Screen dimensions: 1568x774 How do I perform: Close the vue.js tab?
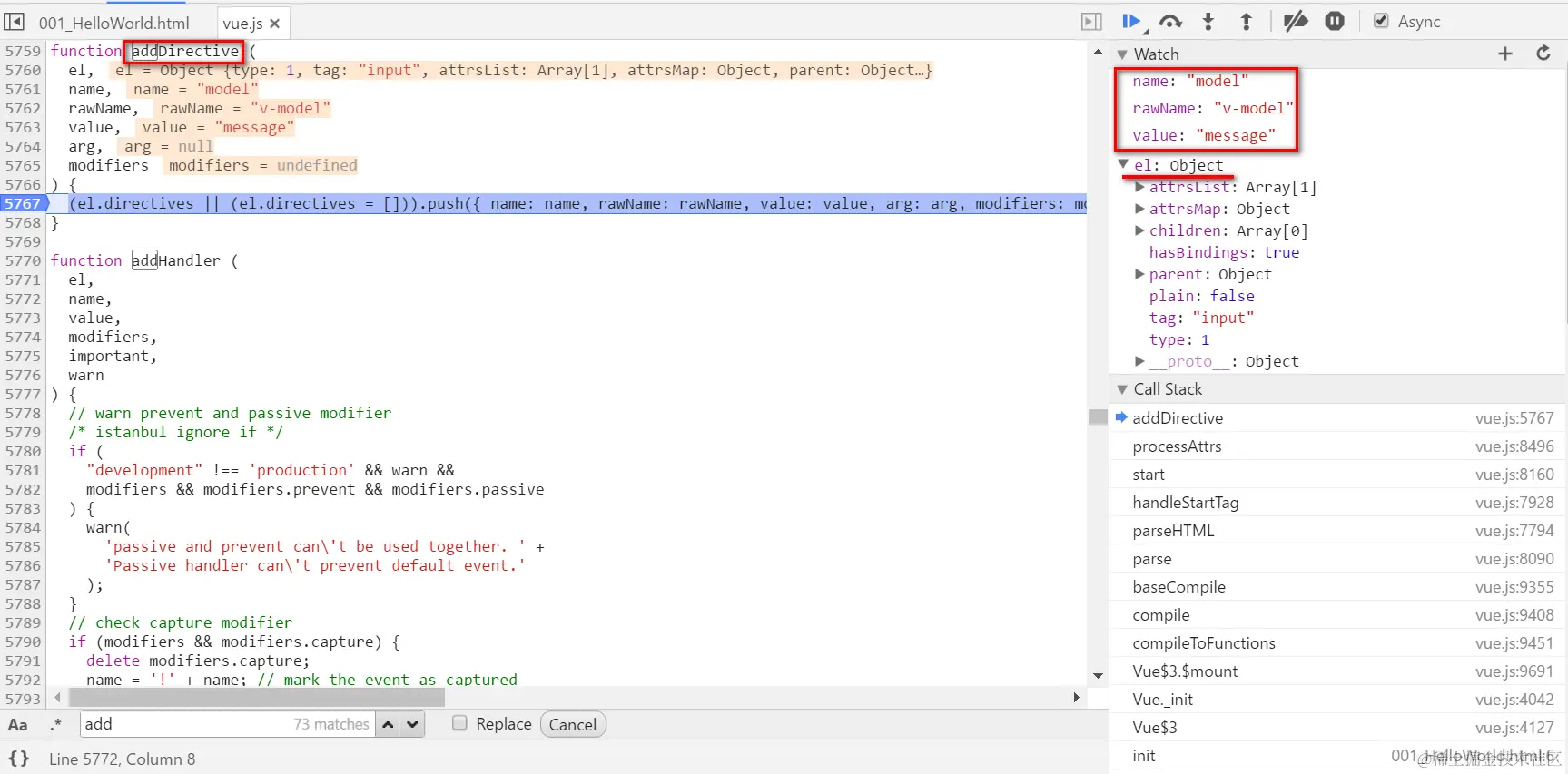point(275,24)
